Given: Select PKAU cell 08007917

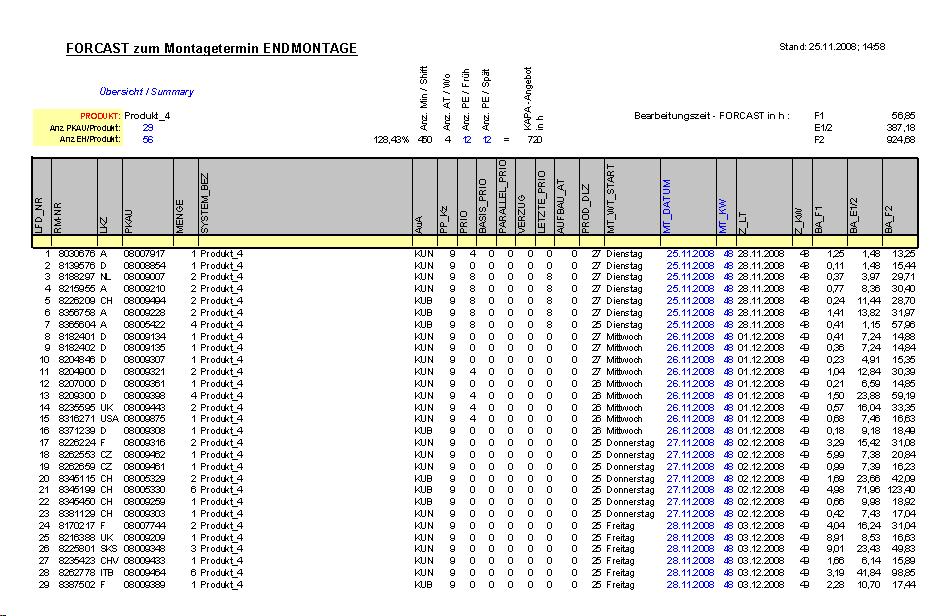Looking at the screenshot, I should 144,254.
